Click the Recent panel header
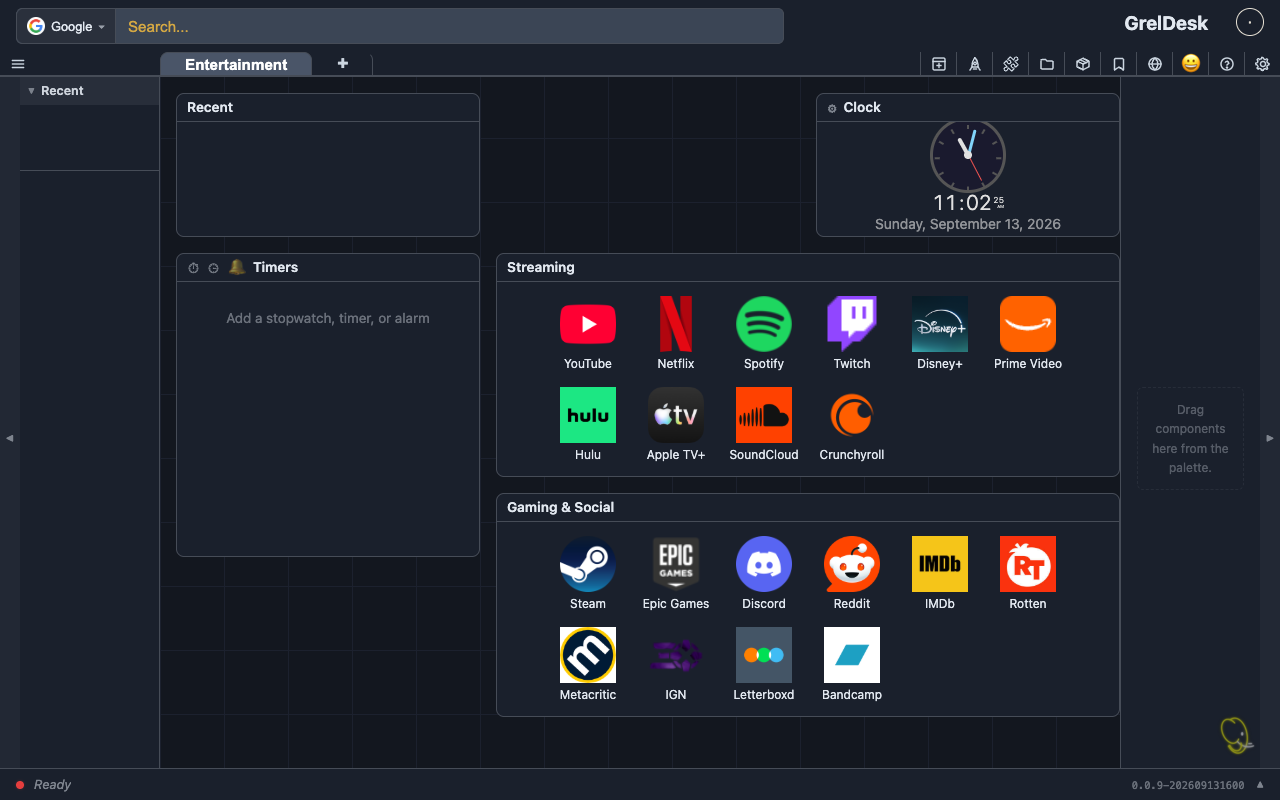Image resolution: width=1280 pixels, height=800 pixels. [328, 108]
